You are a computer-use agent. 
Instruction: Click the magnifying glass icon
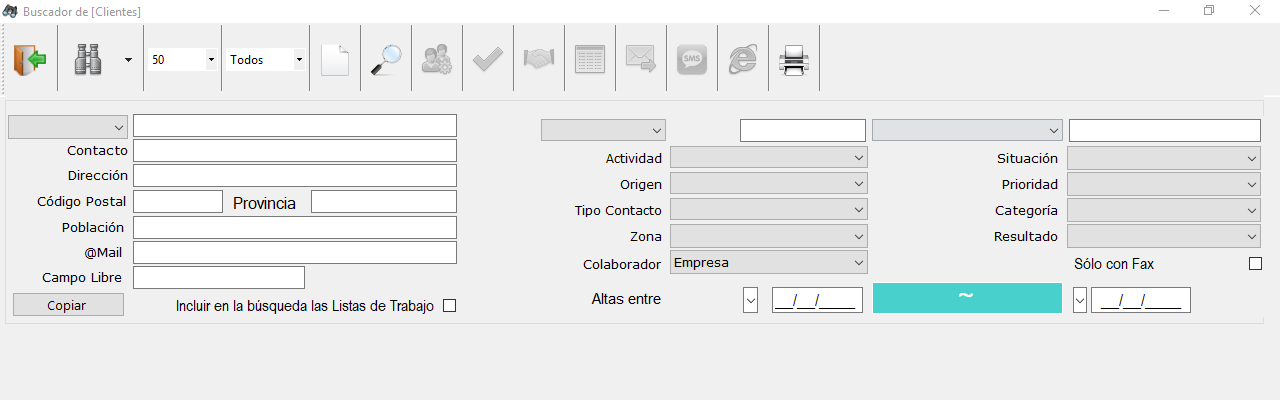click(x=385, y=60)
